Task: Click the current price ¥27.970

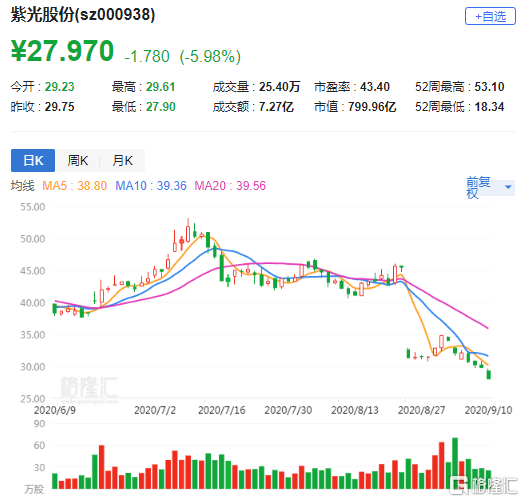Action: pyautogui.click(x=62, y=51)
